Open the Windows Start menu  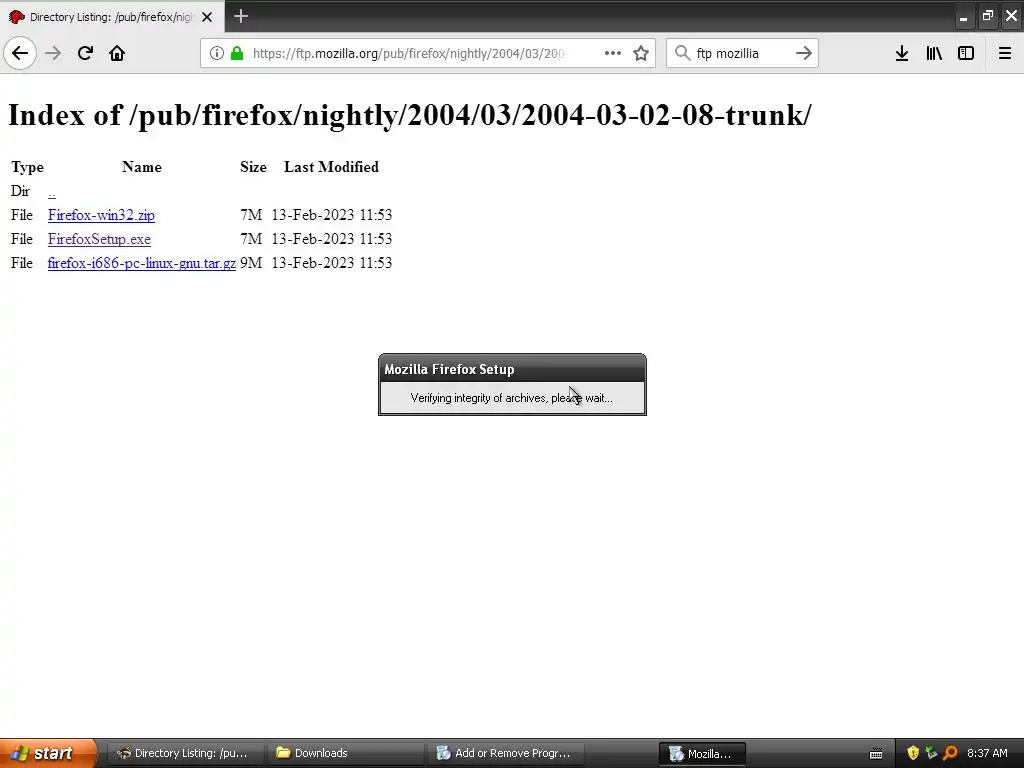pos(48,753)
